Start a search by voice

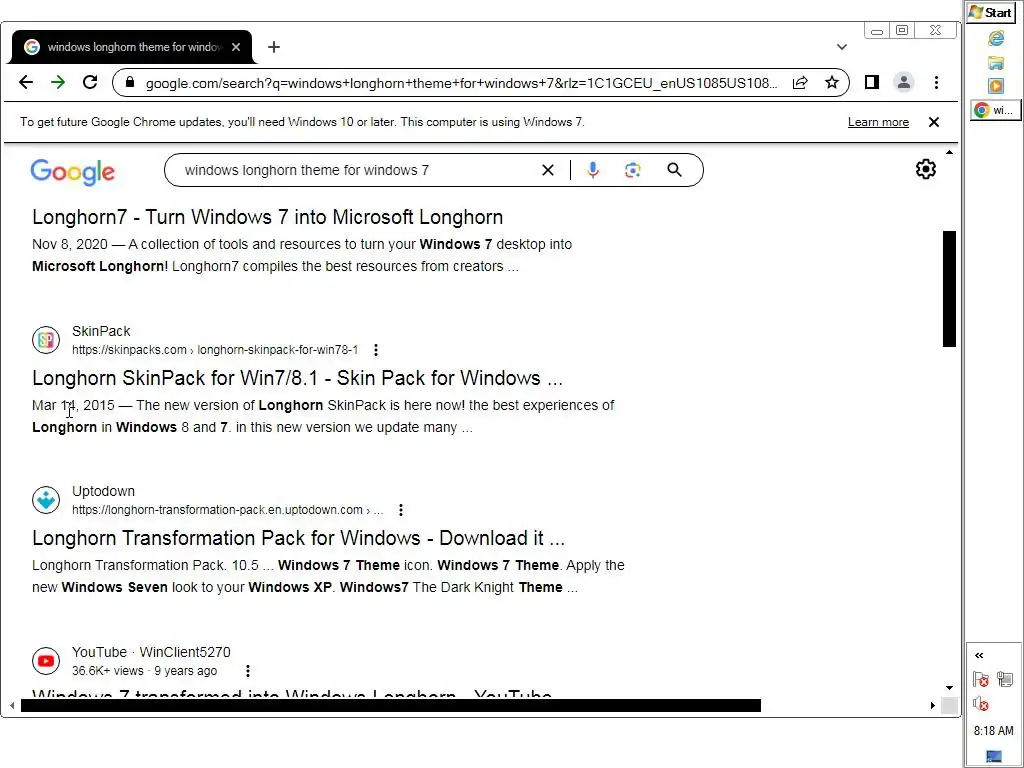(x=592, y=170)
